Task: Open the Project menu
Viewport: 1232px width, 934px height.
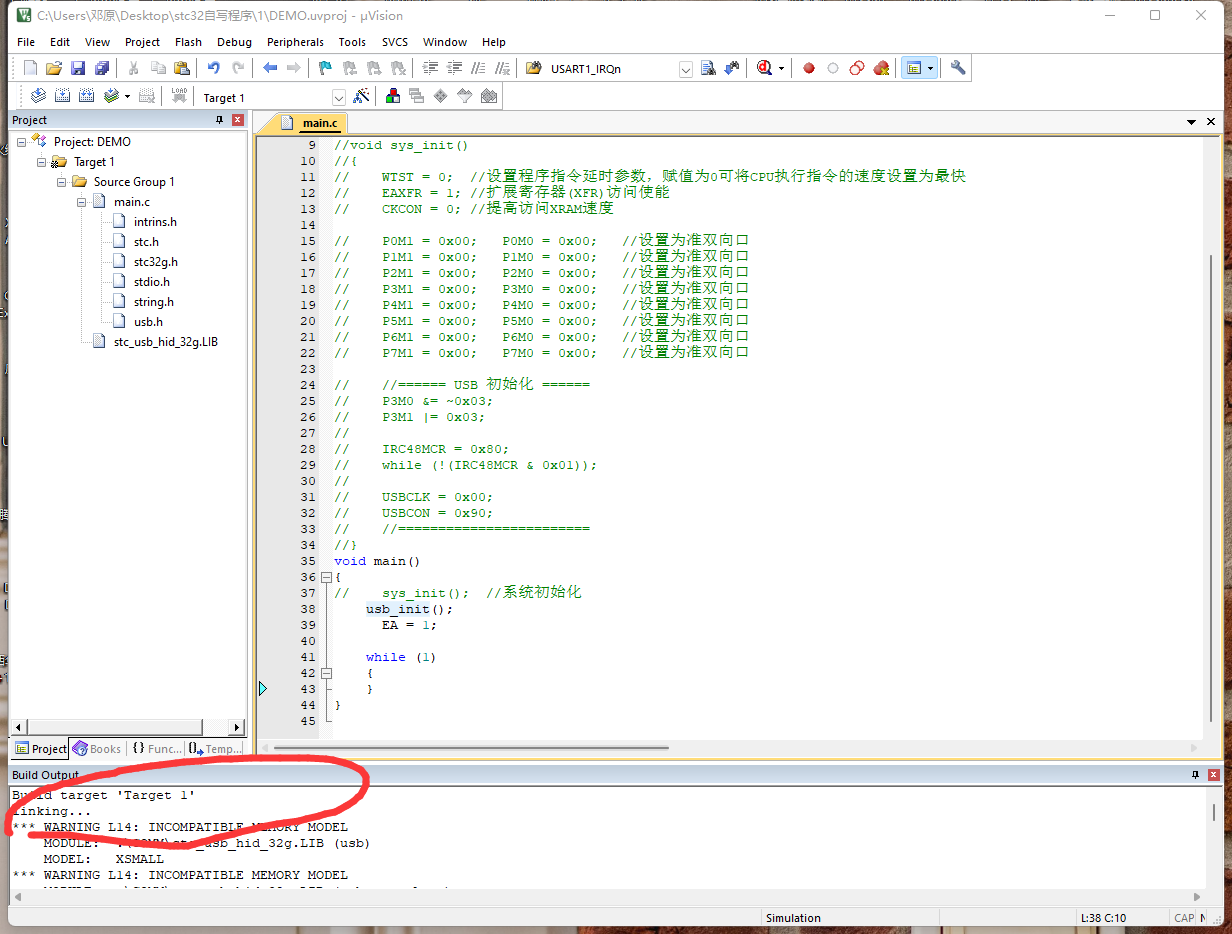Action: coord(142,42)
